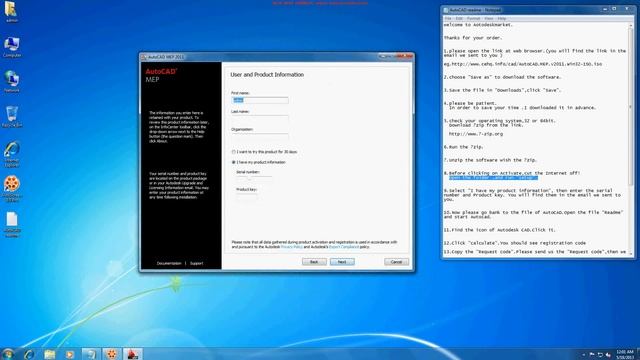Click the Notepad title bar icon
The width and height of the screenshot is (640, 360).
point(446,10)
